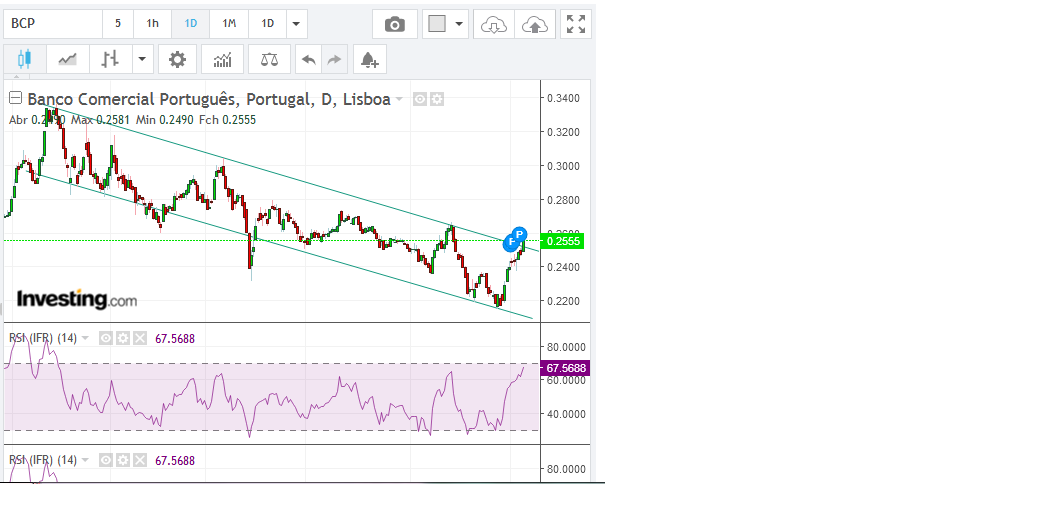Select the candlestick chart type icon
This screenshot has height=526, width=1043.
click(25, 60)
